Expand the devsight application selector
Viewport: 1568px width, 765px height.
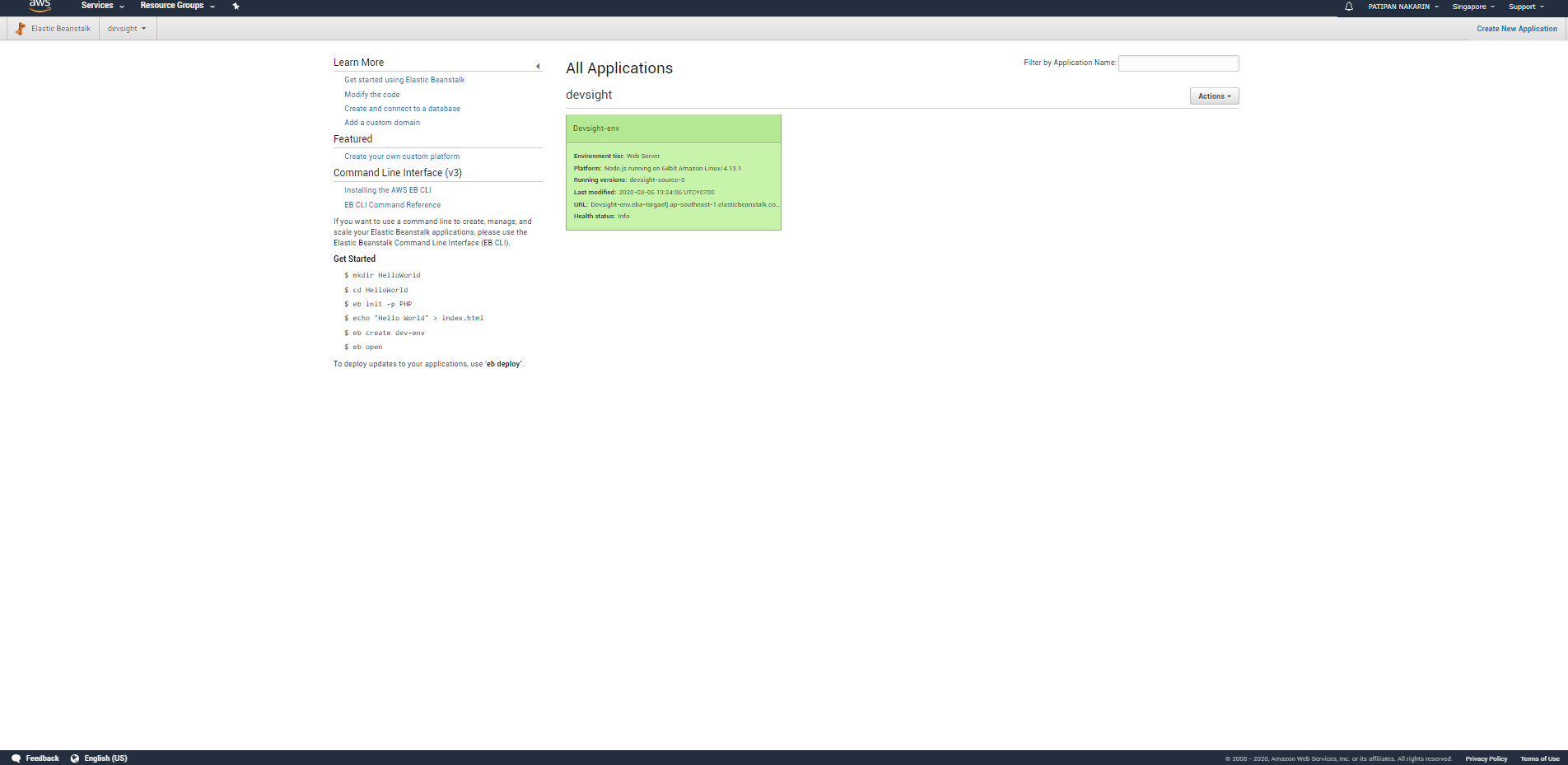click(x=126, y=28)
